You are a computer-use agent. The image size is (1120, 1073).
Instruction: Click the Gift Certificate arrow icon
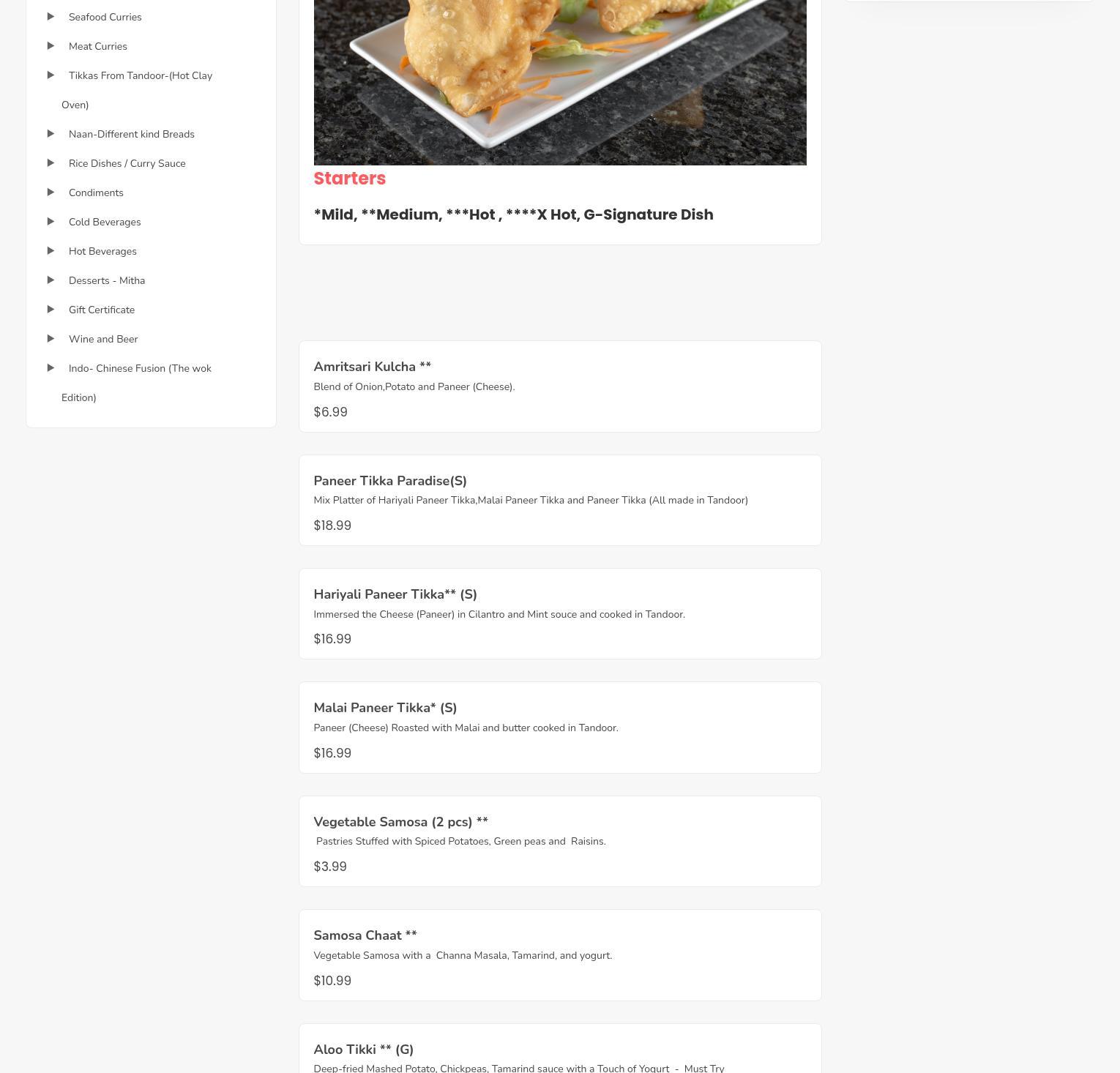pos(51,310)
